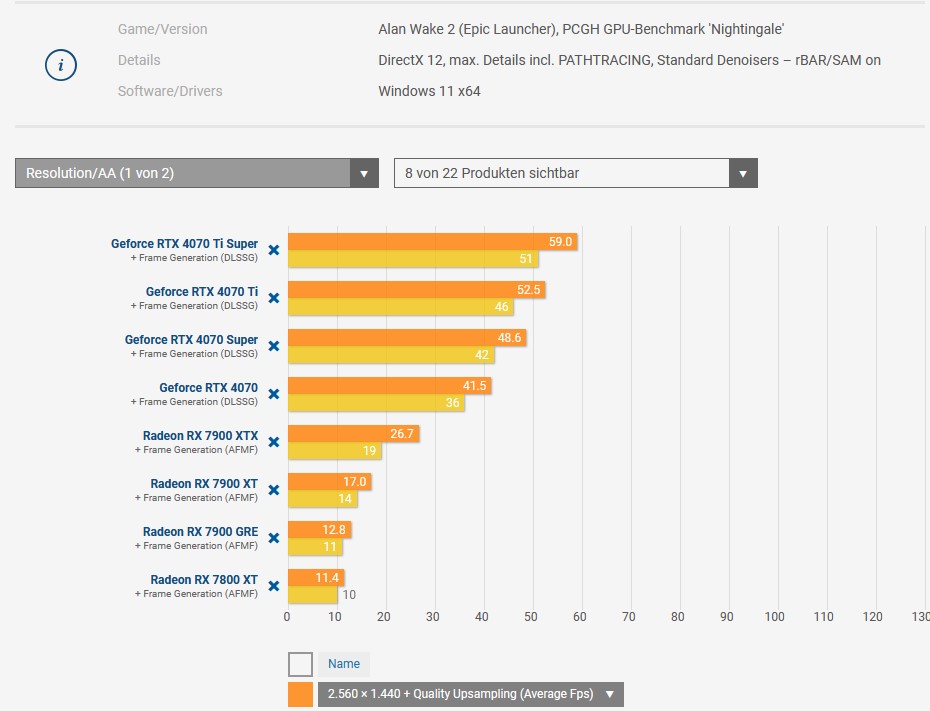Click arrow of Produkten sichtbar dropdown

coord(743,173)
